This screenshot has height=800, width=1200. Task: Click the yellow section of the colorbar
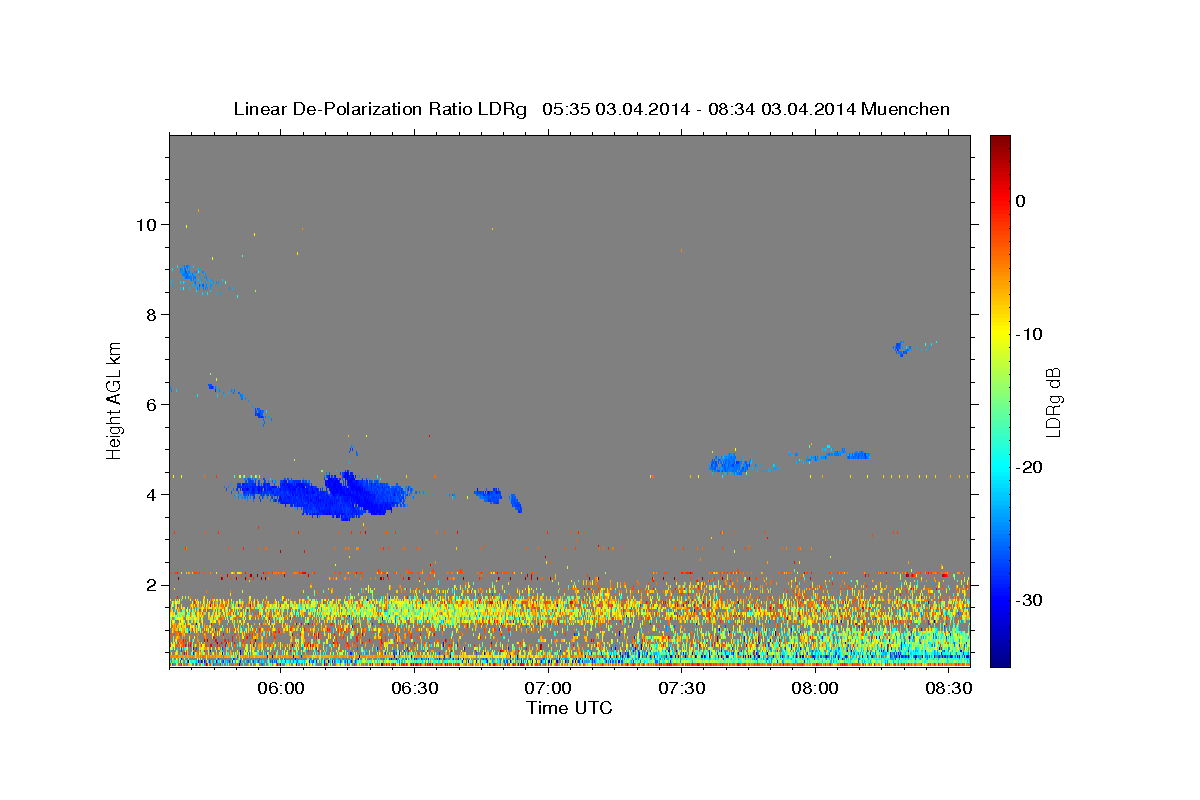[x=1000, y=335]
